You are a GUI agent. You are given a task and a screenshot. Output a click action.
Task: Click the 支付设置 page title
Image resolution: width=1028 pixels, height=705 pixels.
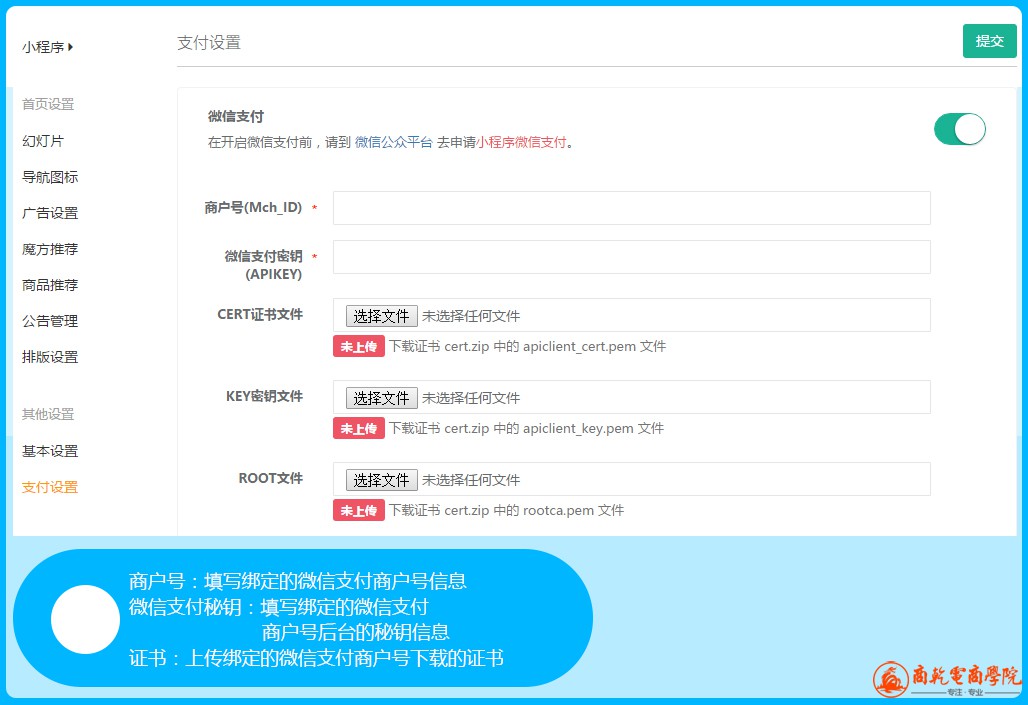coord(209,43)
